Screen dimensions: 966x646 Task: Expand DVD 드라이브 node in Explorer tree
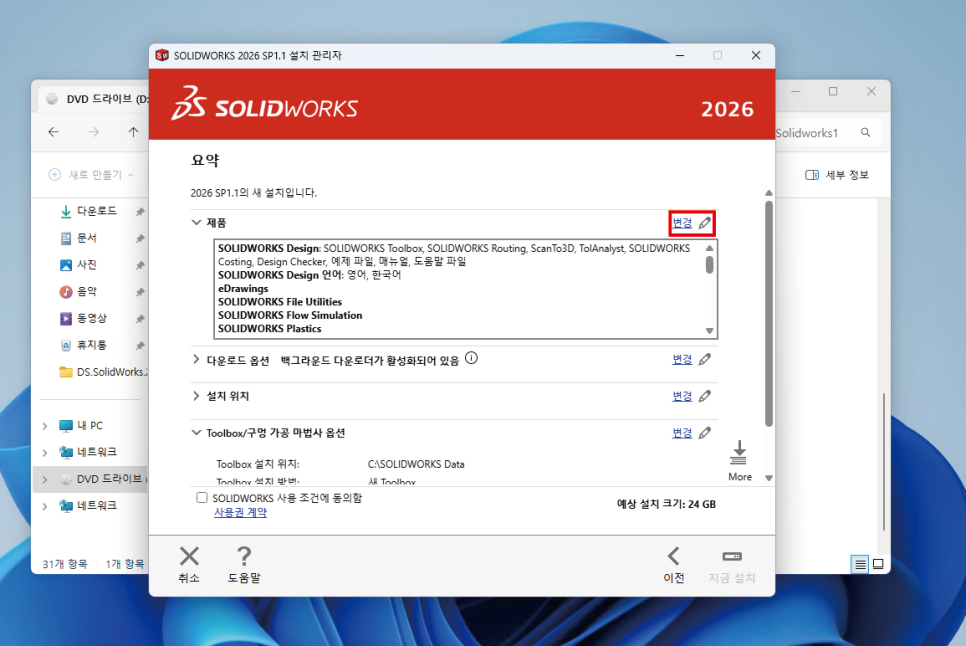(x=45, y=479)
